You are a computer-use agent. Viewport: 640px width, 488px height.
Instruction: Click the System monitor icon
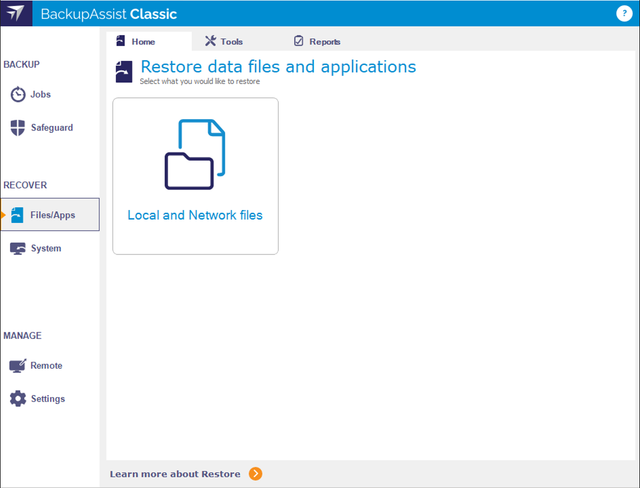pos(18,248)
